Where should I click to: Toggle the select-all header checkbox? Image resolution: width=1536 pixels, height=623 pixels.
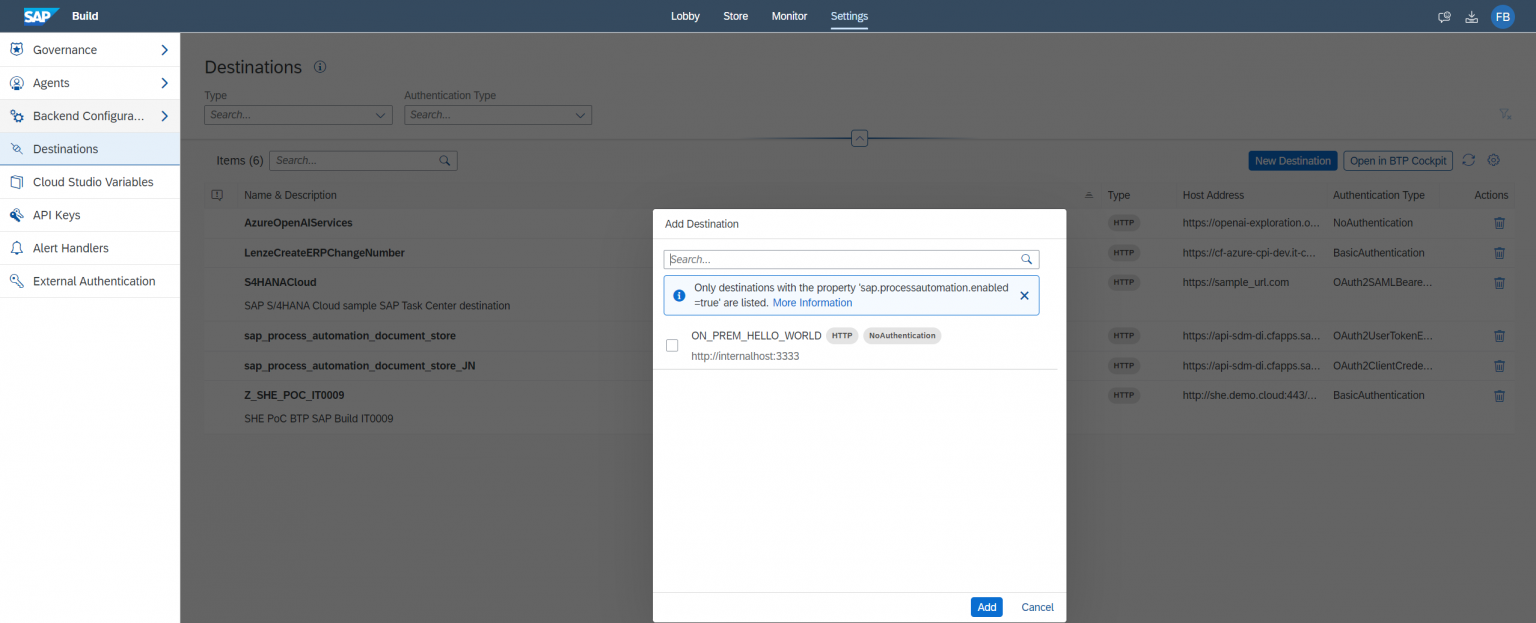[x=217, y=194]
